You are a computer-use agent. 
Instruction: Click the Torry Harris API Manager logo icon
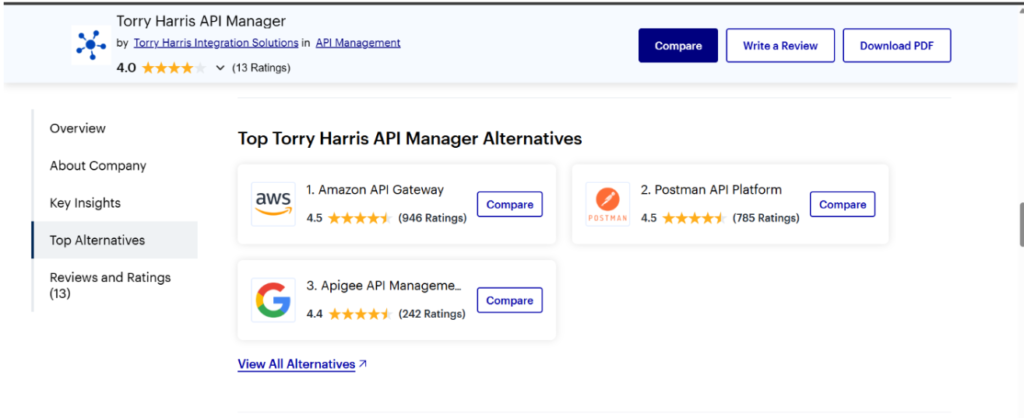tap(91, 45)
